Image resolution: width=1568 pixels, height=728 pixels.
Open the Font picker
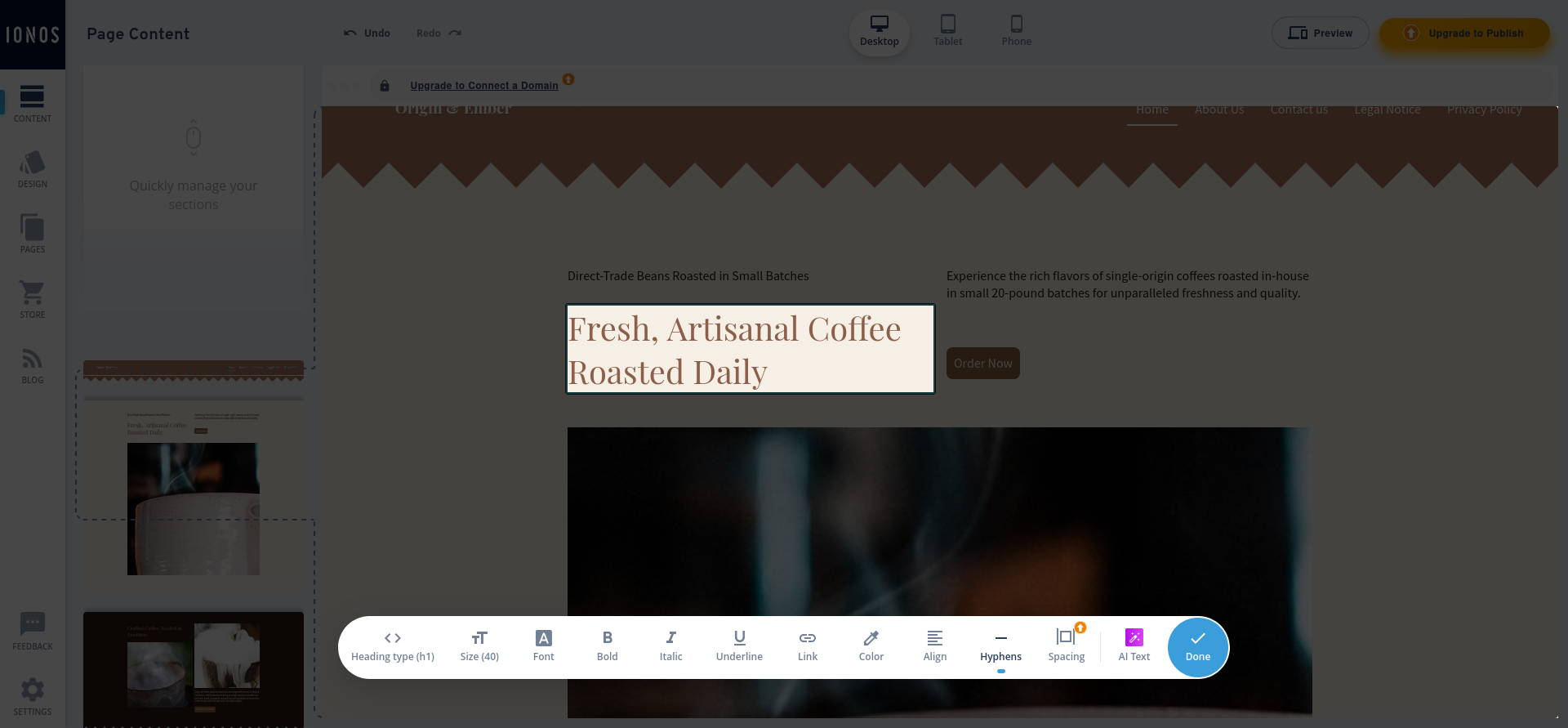click(543, 646)
